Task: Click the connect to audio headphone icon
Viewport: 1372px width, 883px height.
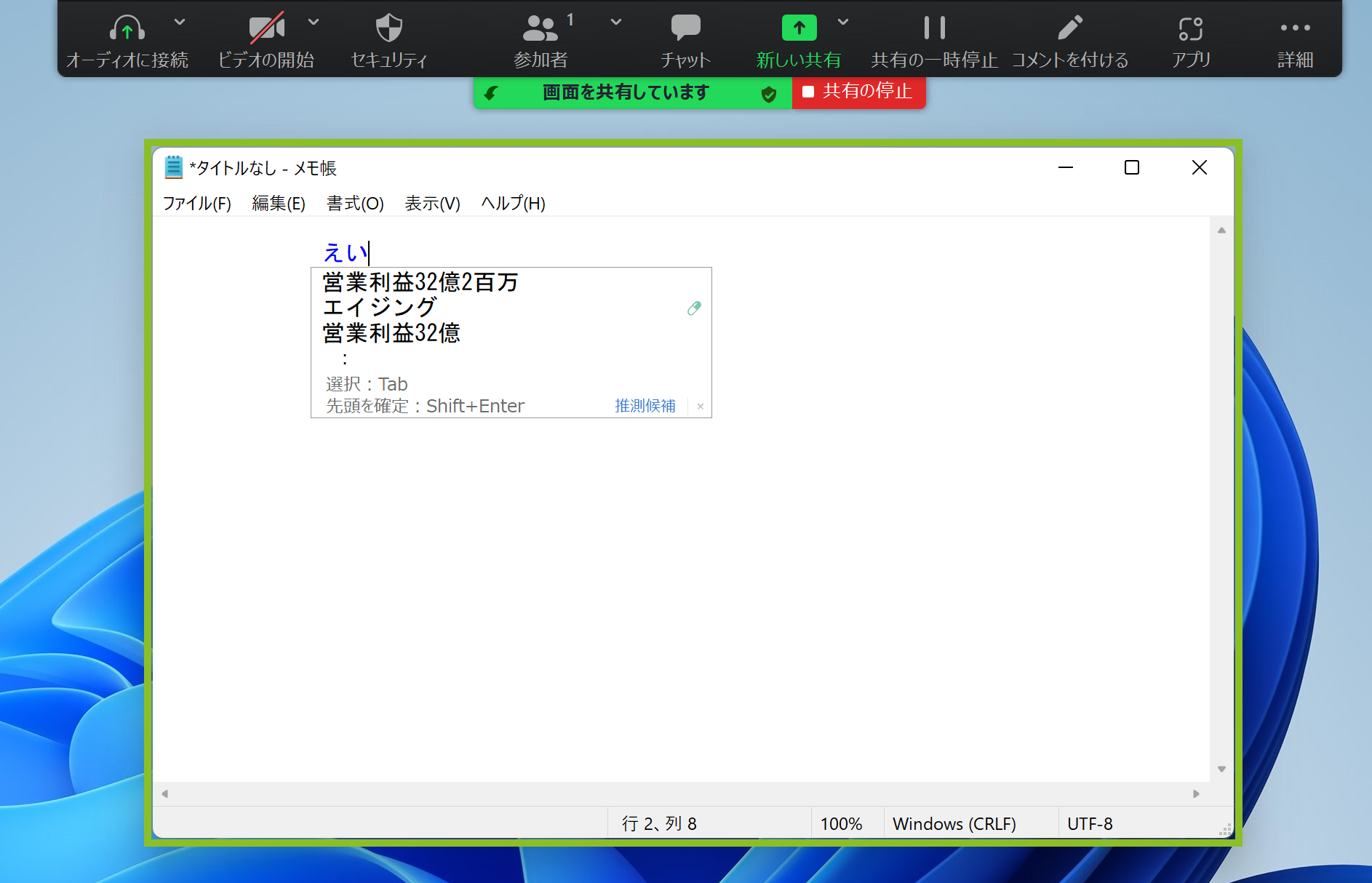Action: coord(127,29)
